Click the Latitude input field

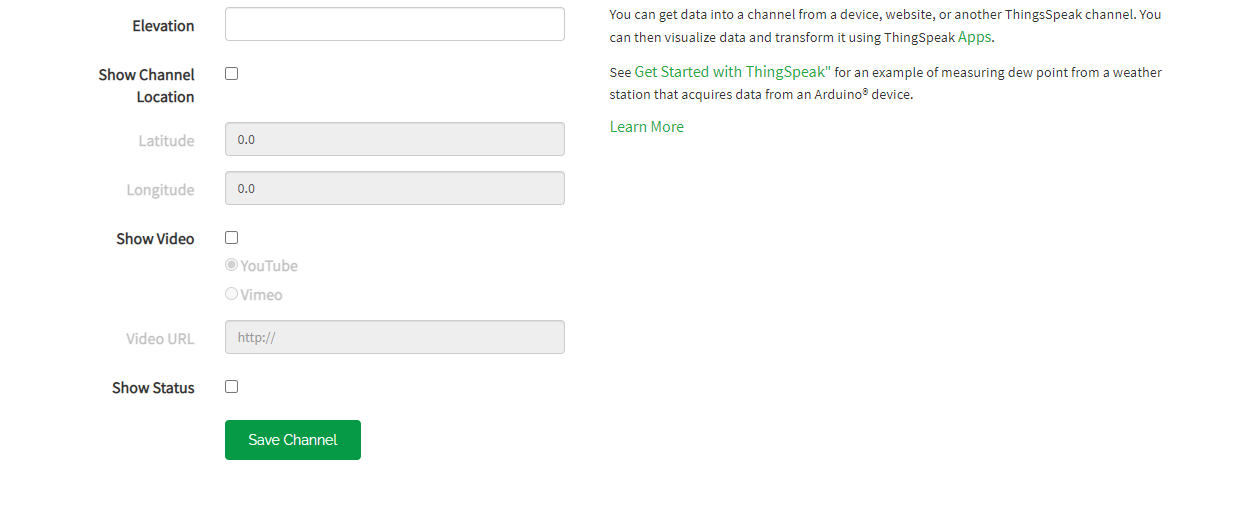tap(394, 139)
